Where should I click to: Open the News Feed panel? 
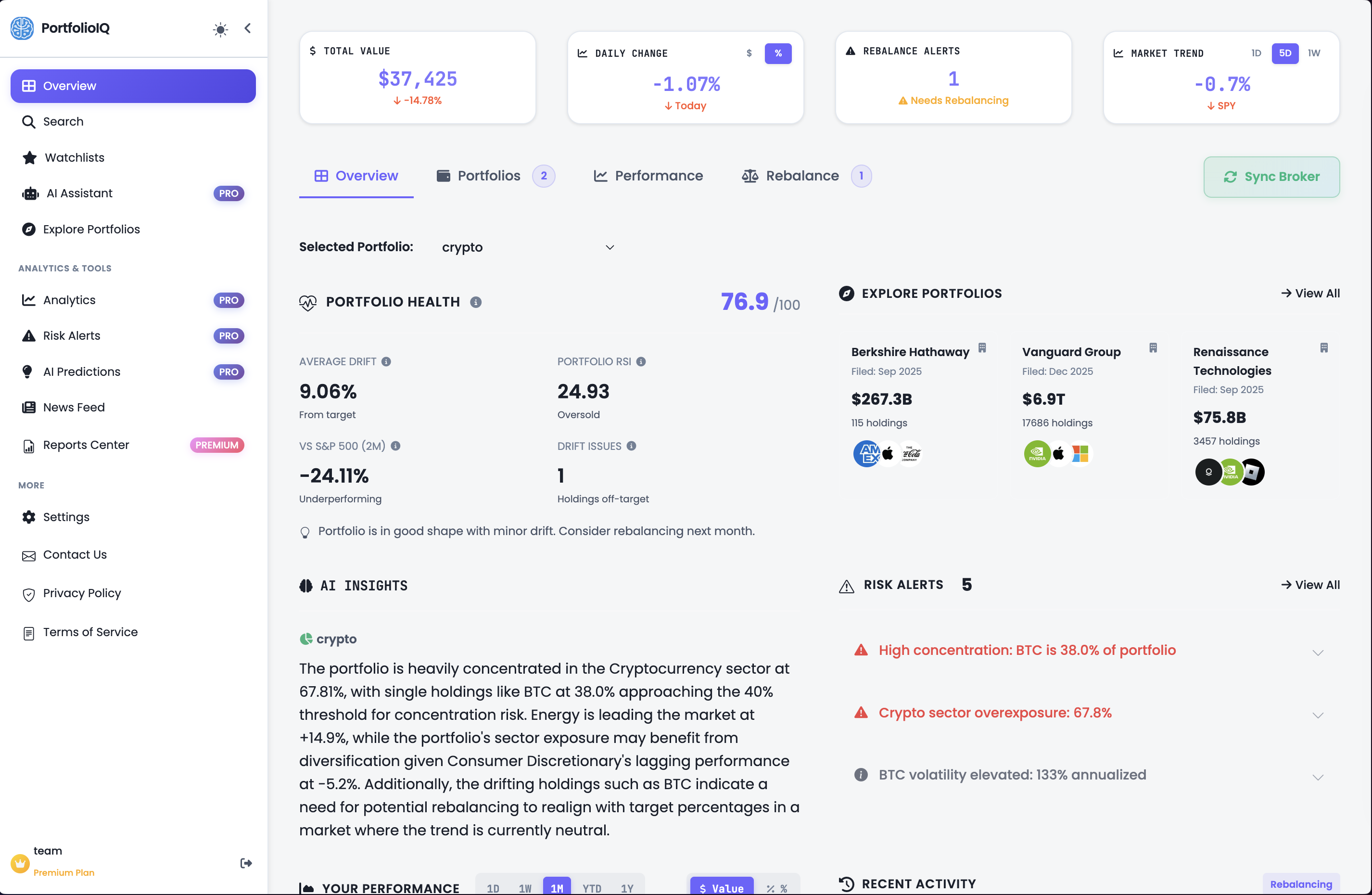74,407
